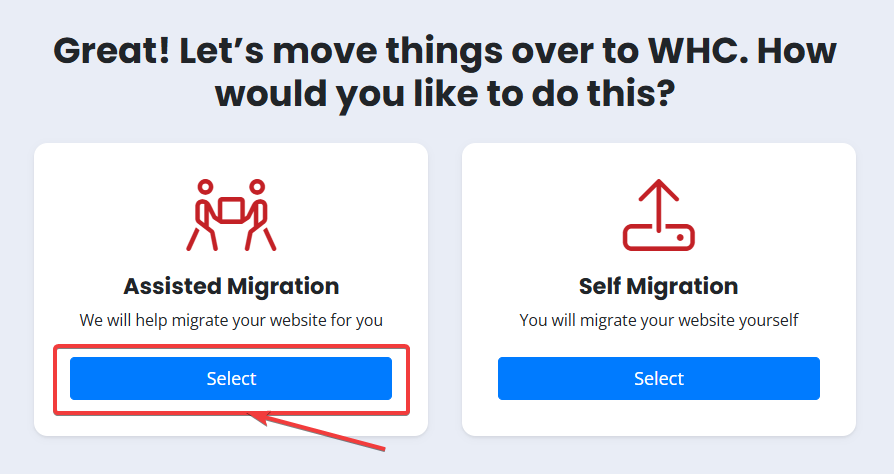Click the right person figure in migration icon
This screenshot has height=474, width=894.
click(x=259, y=216)
